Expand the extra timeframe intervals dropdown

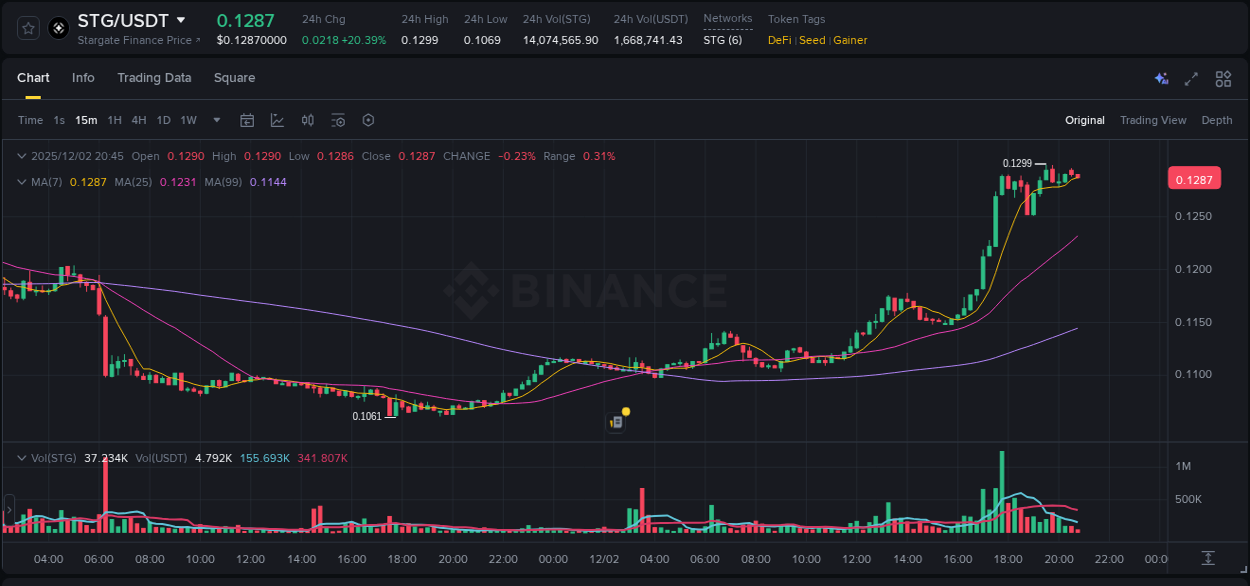(215, 120)
